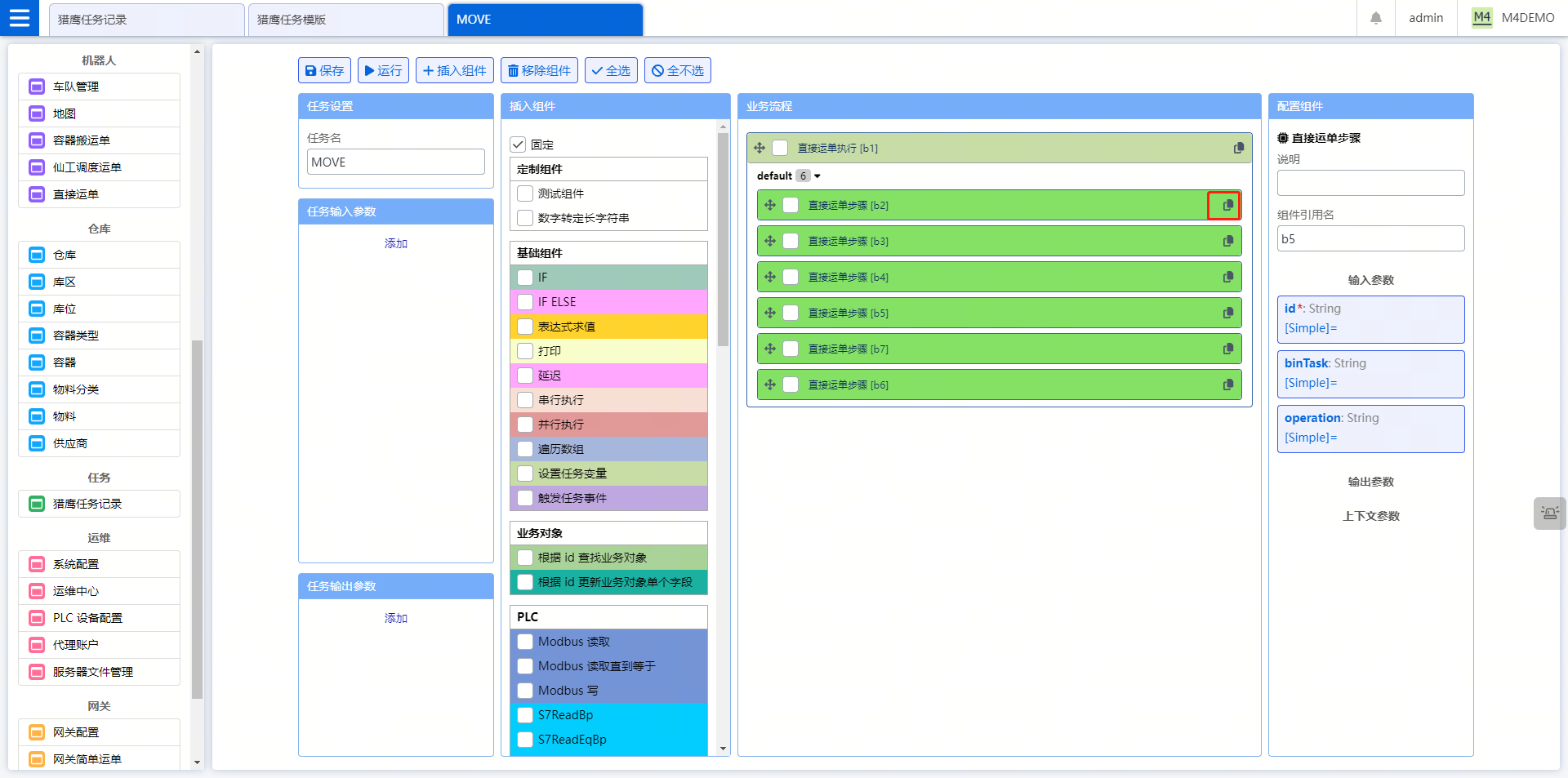
Task: Switch to 猎鹰任务模版 tab
Action: click(x=346, y=20)
